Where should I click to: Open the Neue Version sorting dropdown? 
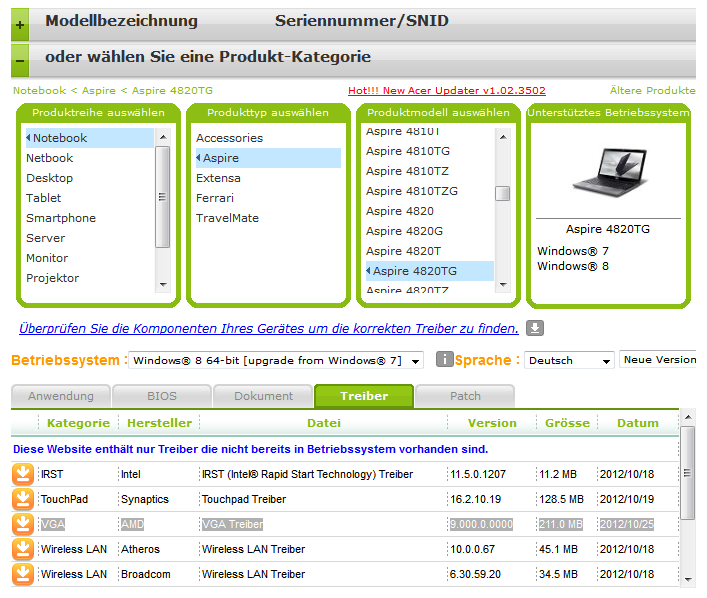tap(658, 359)
